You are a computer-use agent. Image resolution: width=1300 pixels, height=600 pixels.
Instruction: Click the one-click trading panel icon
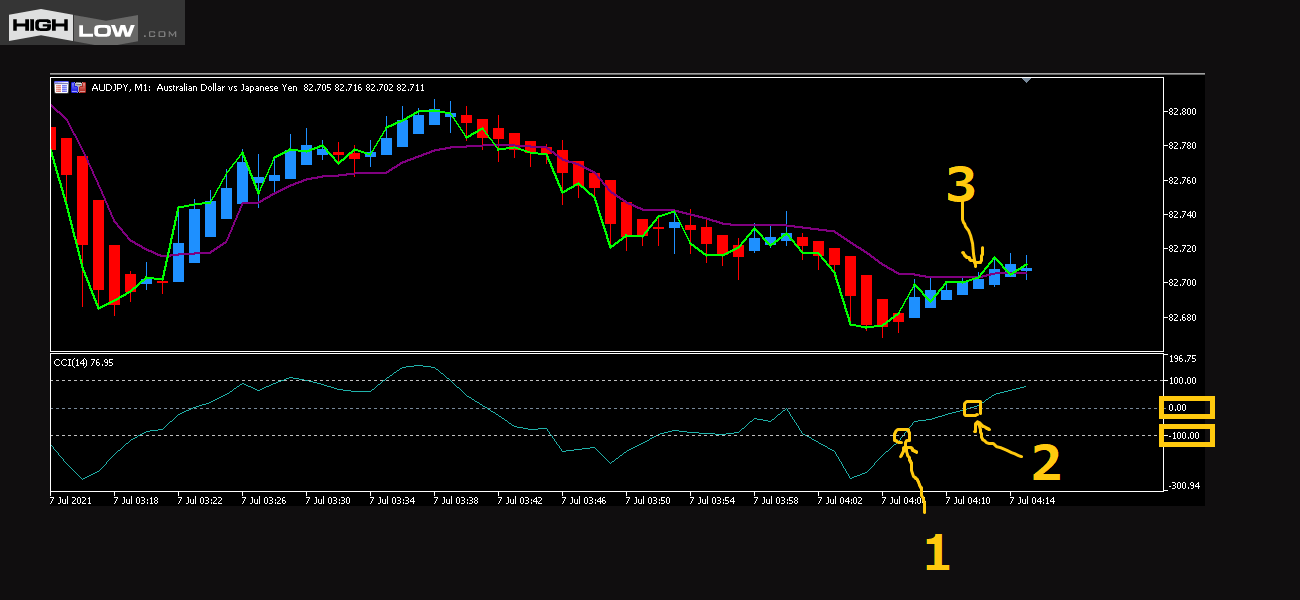pyautogui.click(x=77, y=87)
